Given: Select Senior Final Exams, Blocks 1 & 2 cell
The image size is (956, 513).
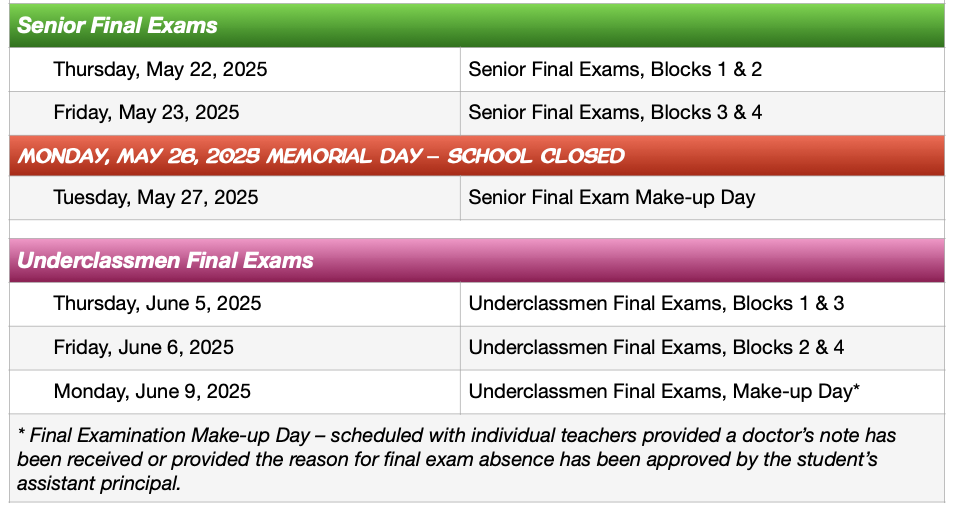Looking at the screenshot, I should (702, 70).
